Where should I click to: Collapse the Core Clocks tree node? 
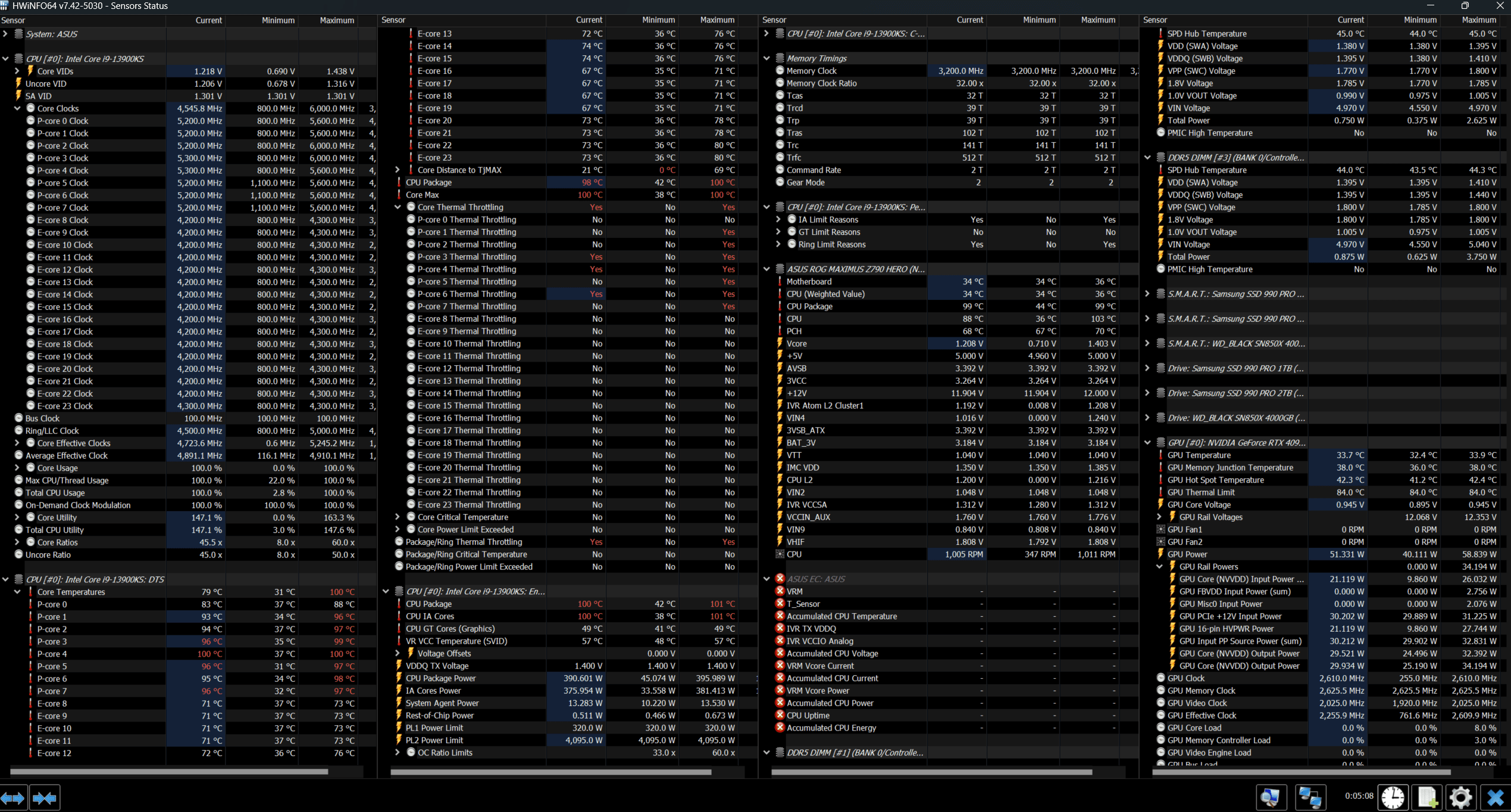coord(17,108)
